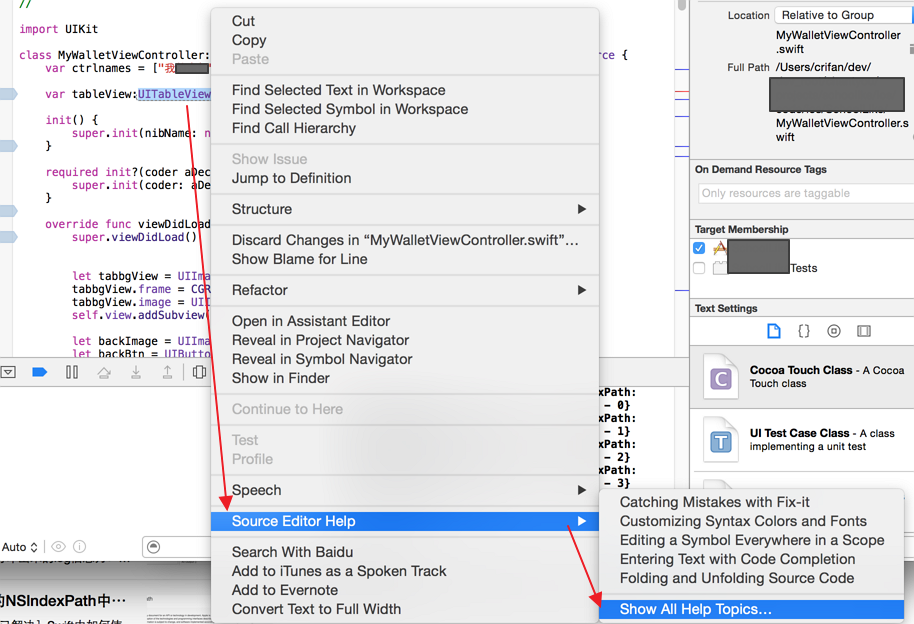Choose Show in Finder
The width and height of the screenshot is (914, 624).
405,378
